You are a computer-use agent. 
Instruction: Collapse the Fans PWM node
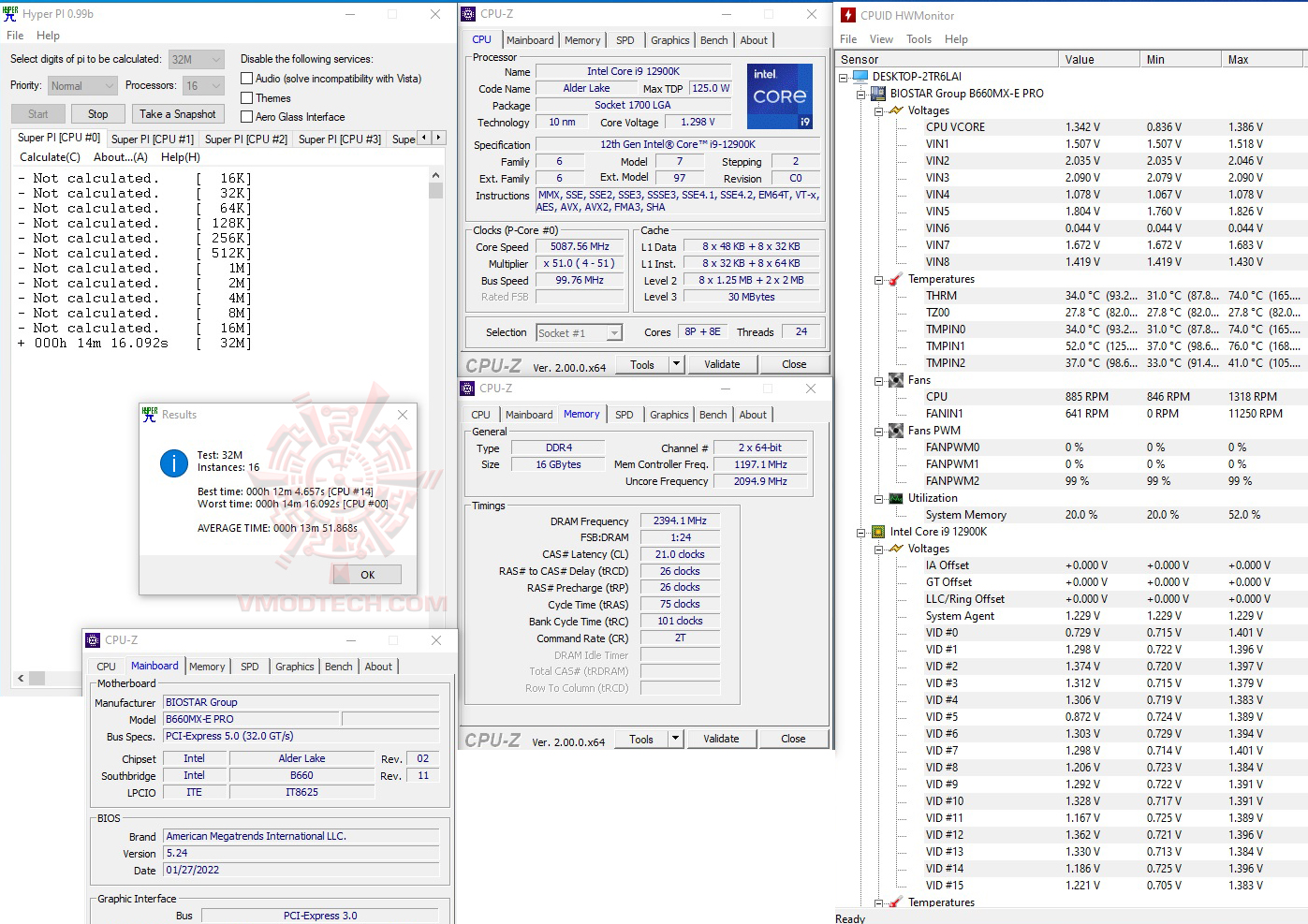(x=879, y=431)
